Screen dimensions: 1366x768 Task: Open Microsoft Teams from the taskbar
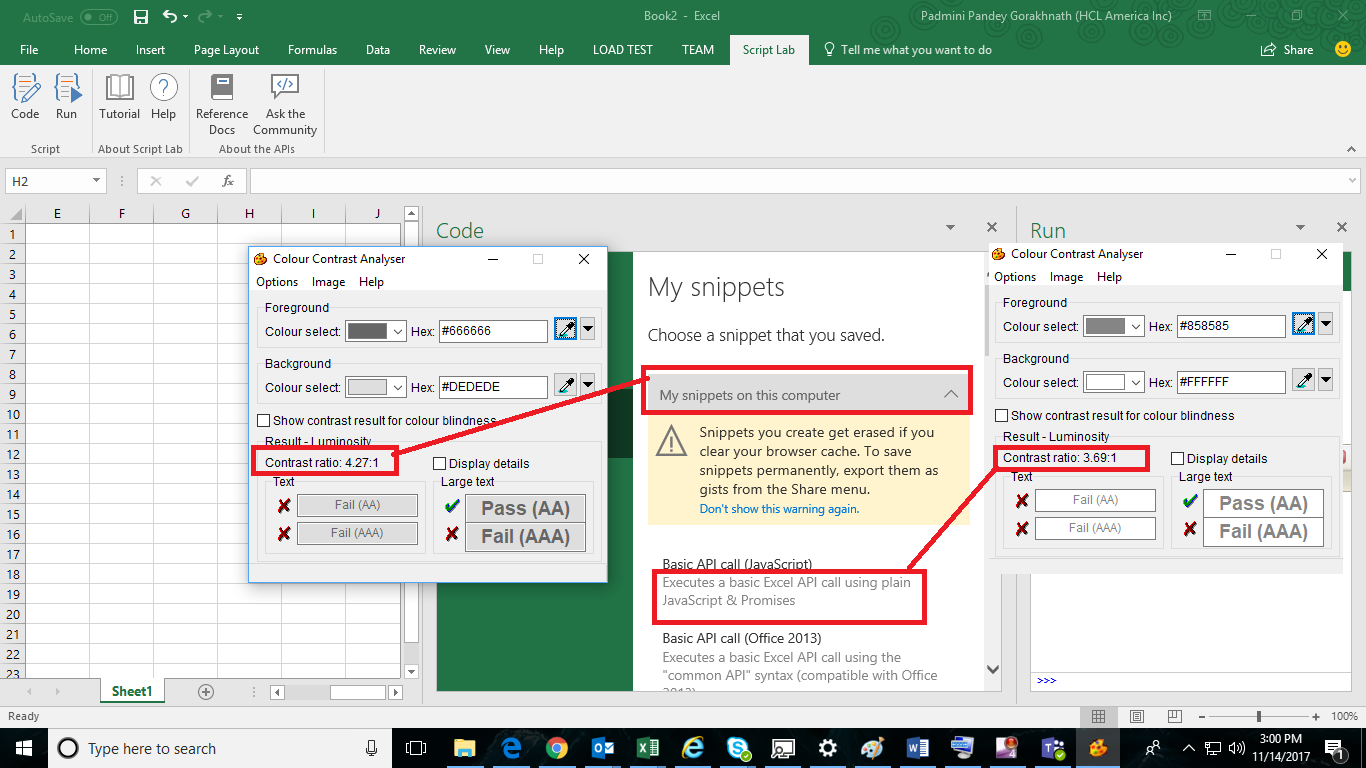point(1052,747)
